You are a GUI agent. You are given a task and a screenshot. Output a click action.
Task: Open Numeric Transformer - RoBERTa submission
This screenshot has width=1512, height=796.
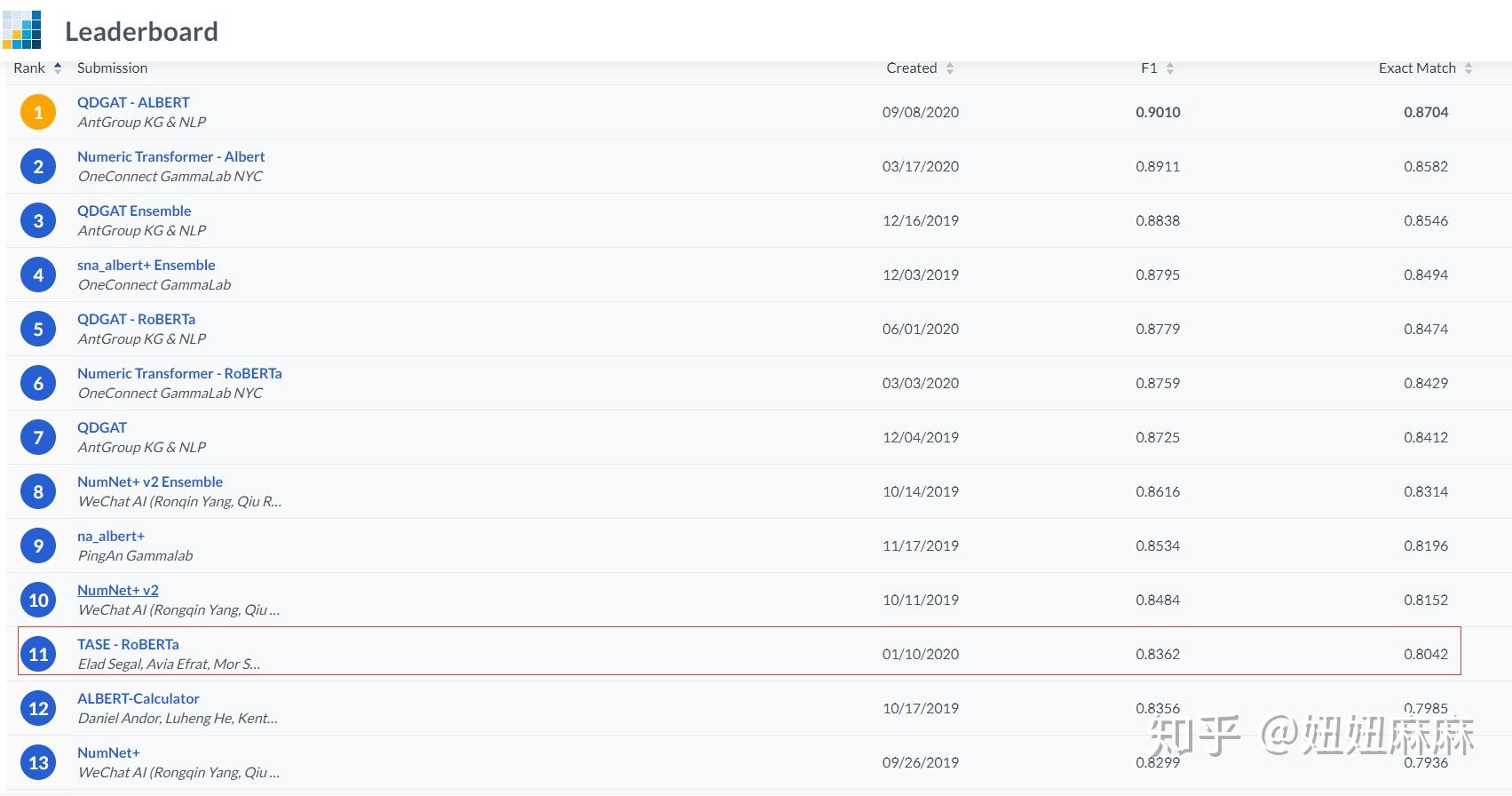[x=179, y=373]
